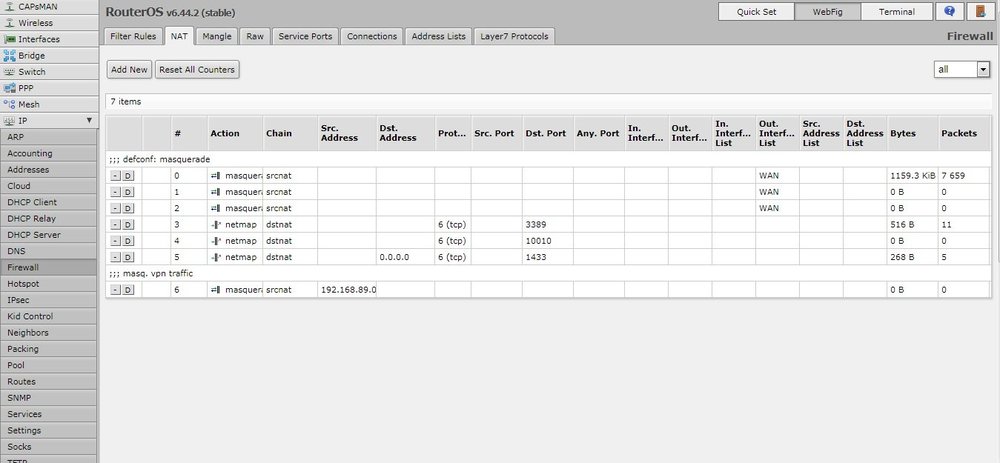Open the Terminal mode button
1000x463 pixels.
click(x=896, y=12)
